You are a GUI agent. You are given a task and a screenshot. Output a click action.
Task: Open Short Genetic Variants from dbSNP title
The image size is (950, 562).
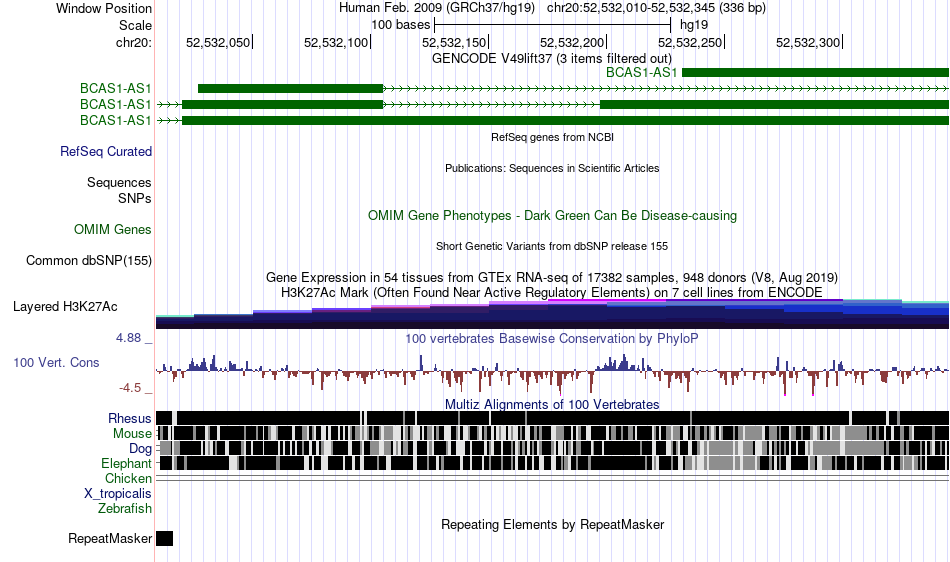552,246
